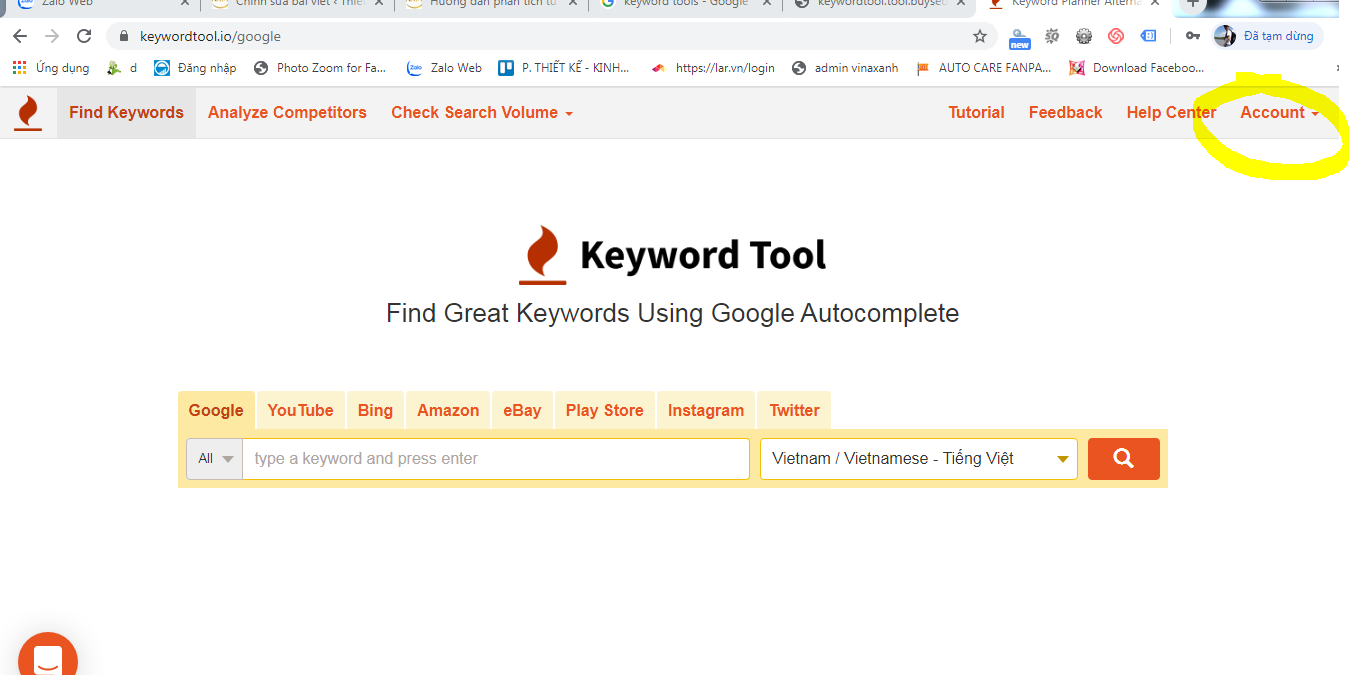Close the Zalo Web browser tab
This screenshot has width=1349, height=675.
[x=184, y=4]
